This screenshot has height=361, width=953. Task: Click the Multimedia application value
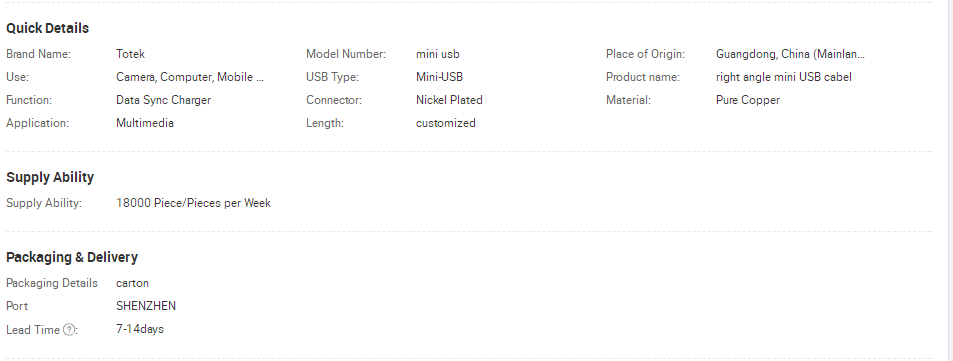pos(145,123)
